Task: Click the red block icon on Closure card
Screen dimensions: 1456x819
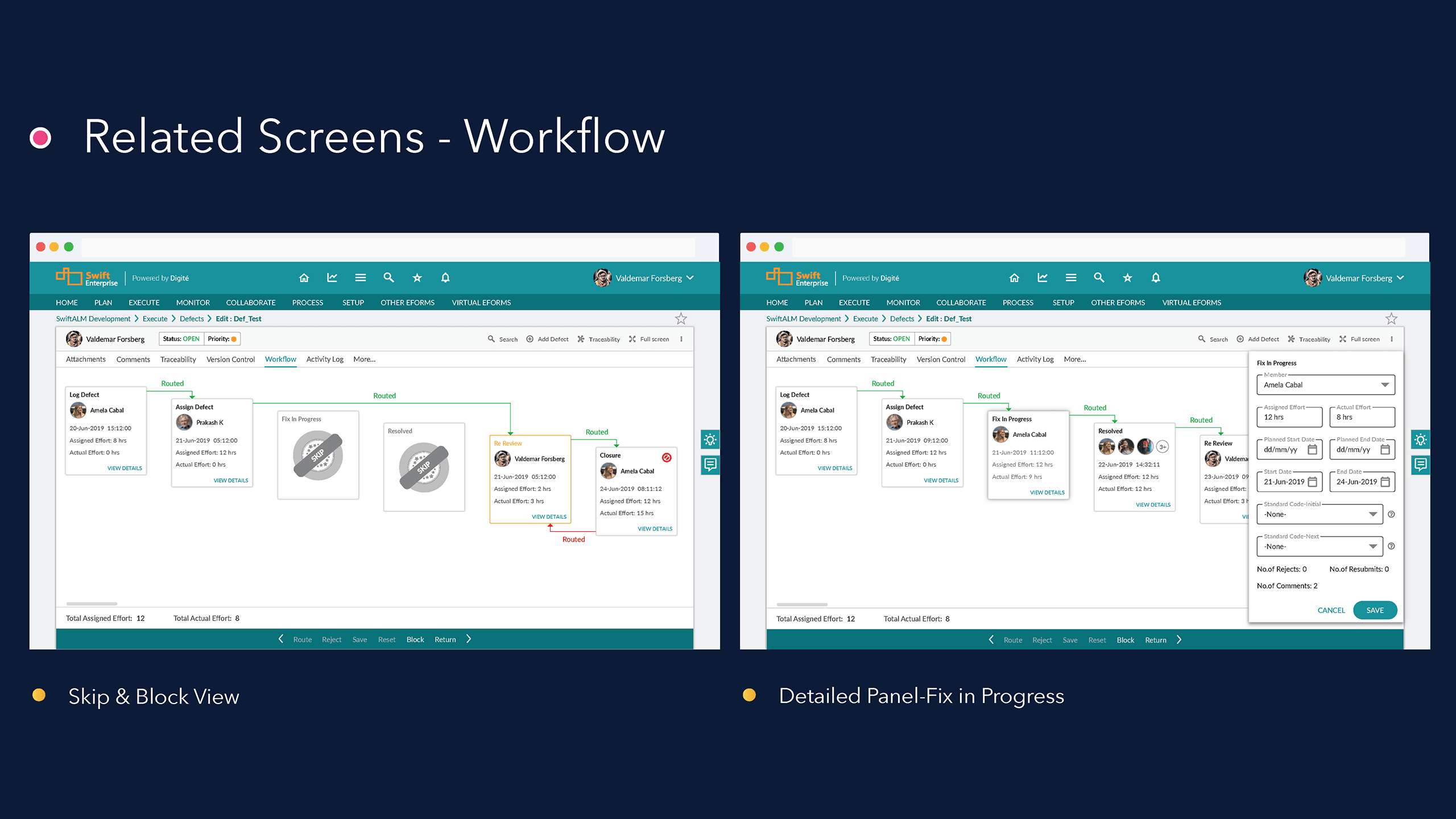Action: (667, 457)
